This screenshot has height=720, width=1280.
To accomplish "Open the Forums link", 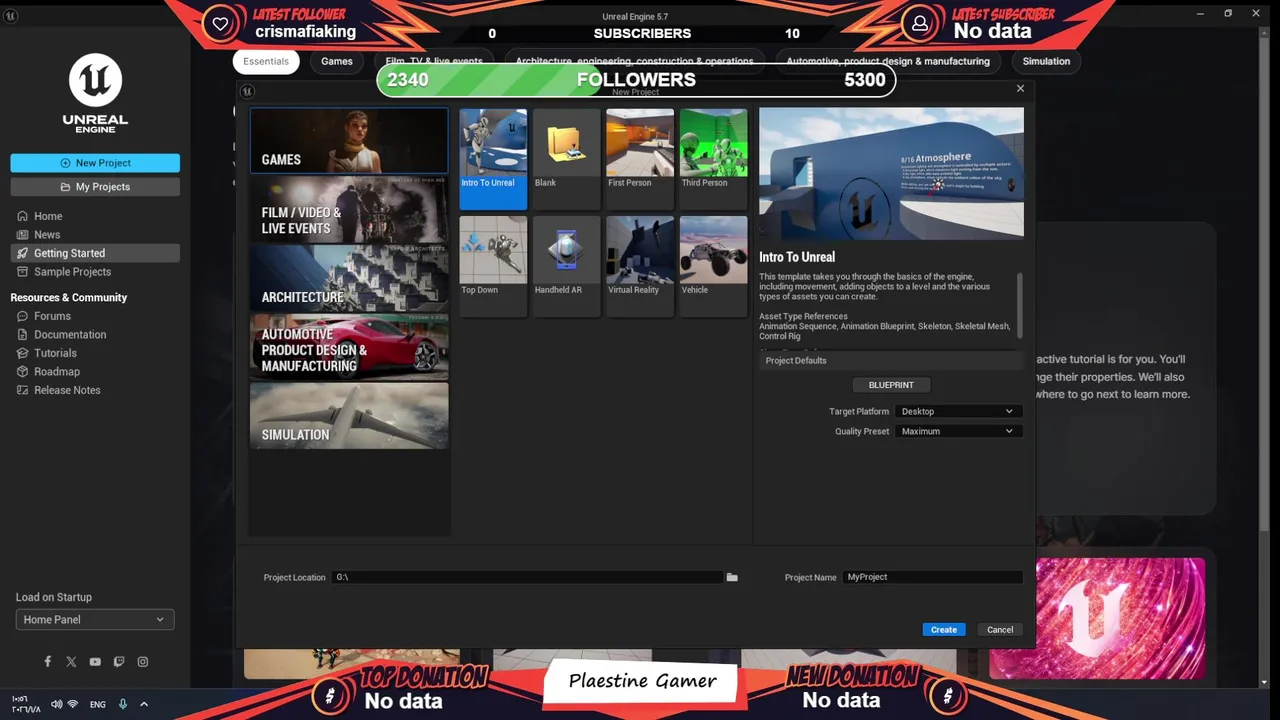I will point(52,316).
